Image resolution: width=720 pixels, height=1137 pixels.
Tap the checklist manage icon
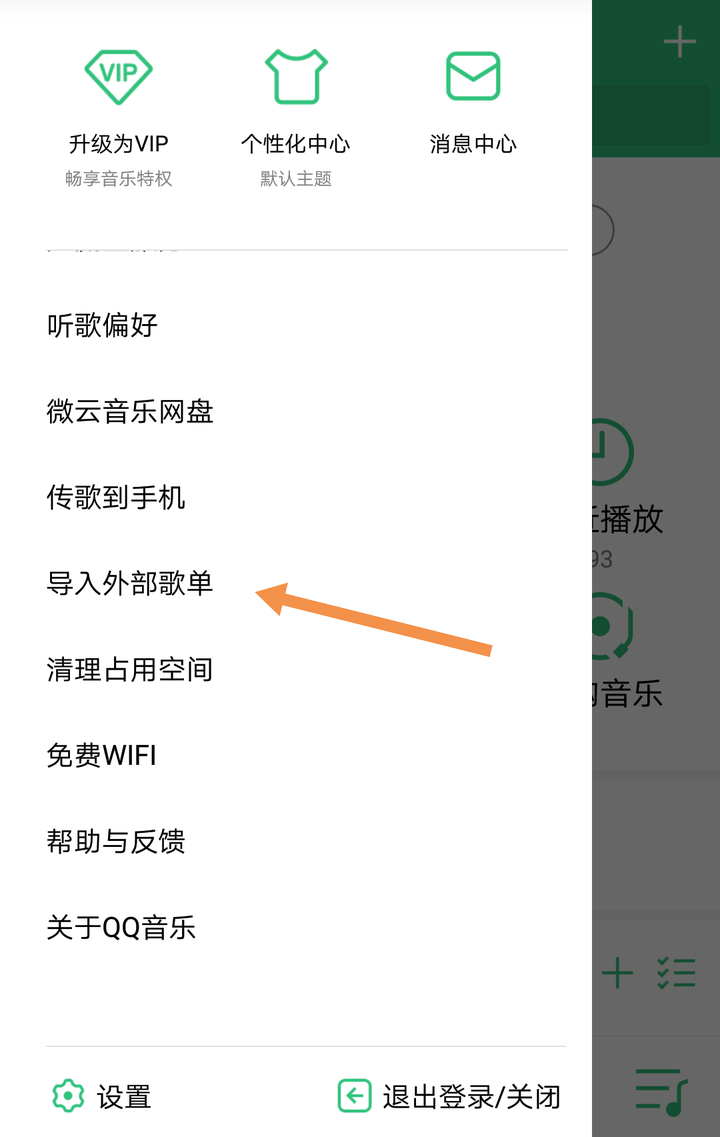click(x=676, y=973)
